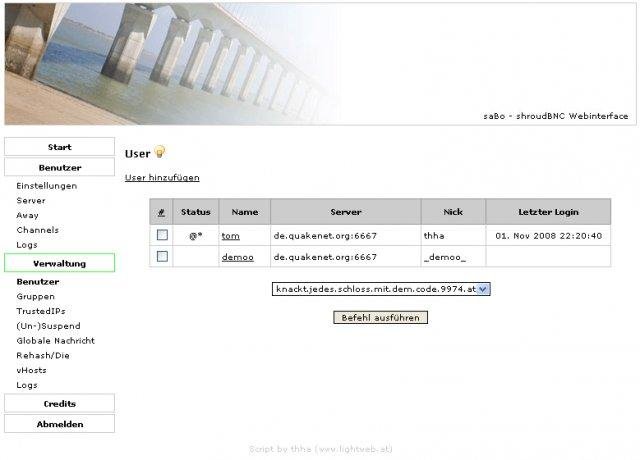
Task: Open the demoo user link
Action: point(238,257)
